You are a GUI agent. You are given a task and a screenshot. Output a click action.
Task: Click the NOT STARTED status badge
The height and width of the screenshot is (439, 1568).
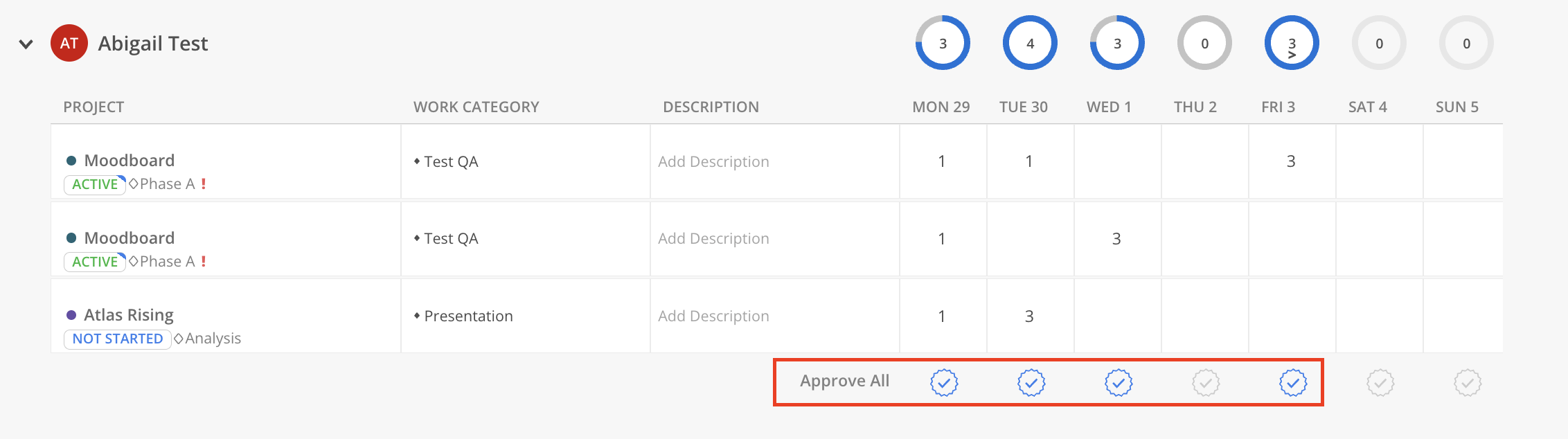pos(118,339)
